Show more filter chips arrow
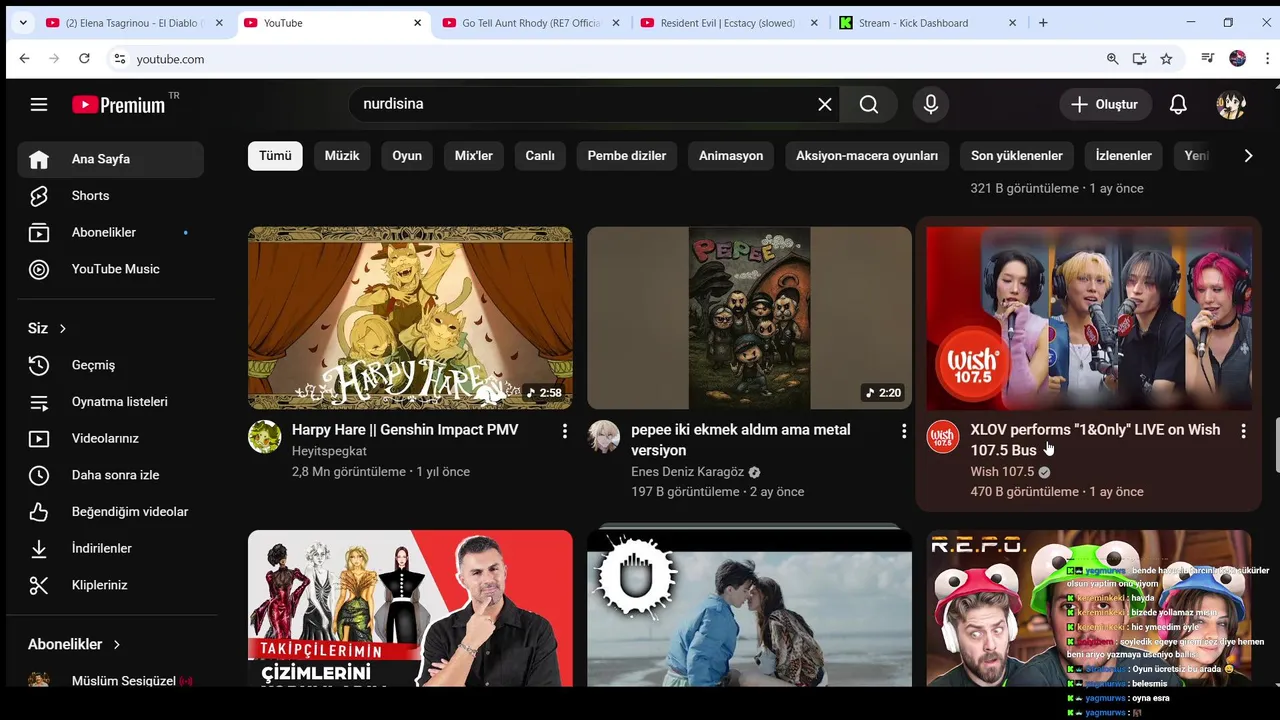1280x720 pixels. click(1248, 155)
